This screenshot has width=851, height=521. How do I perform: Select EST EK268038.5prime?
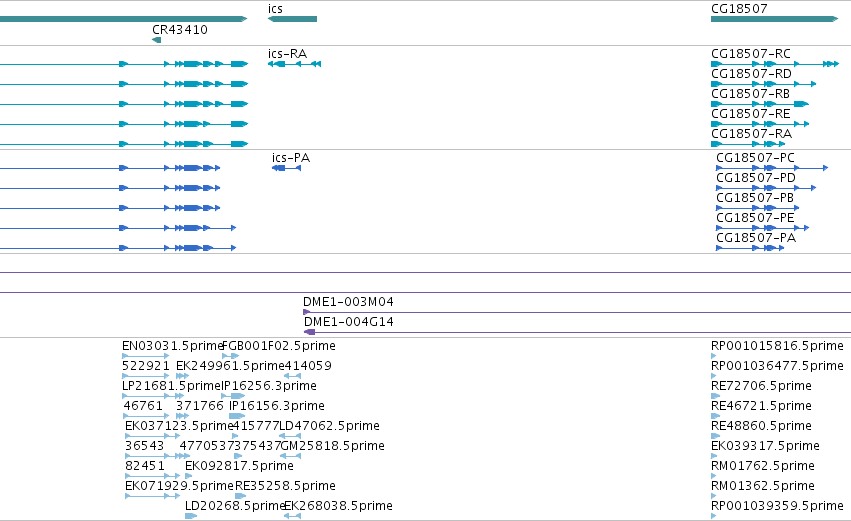[339, 506]
